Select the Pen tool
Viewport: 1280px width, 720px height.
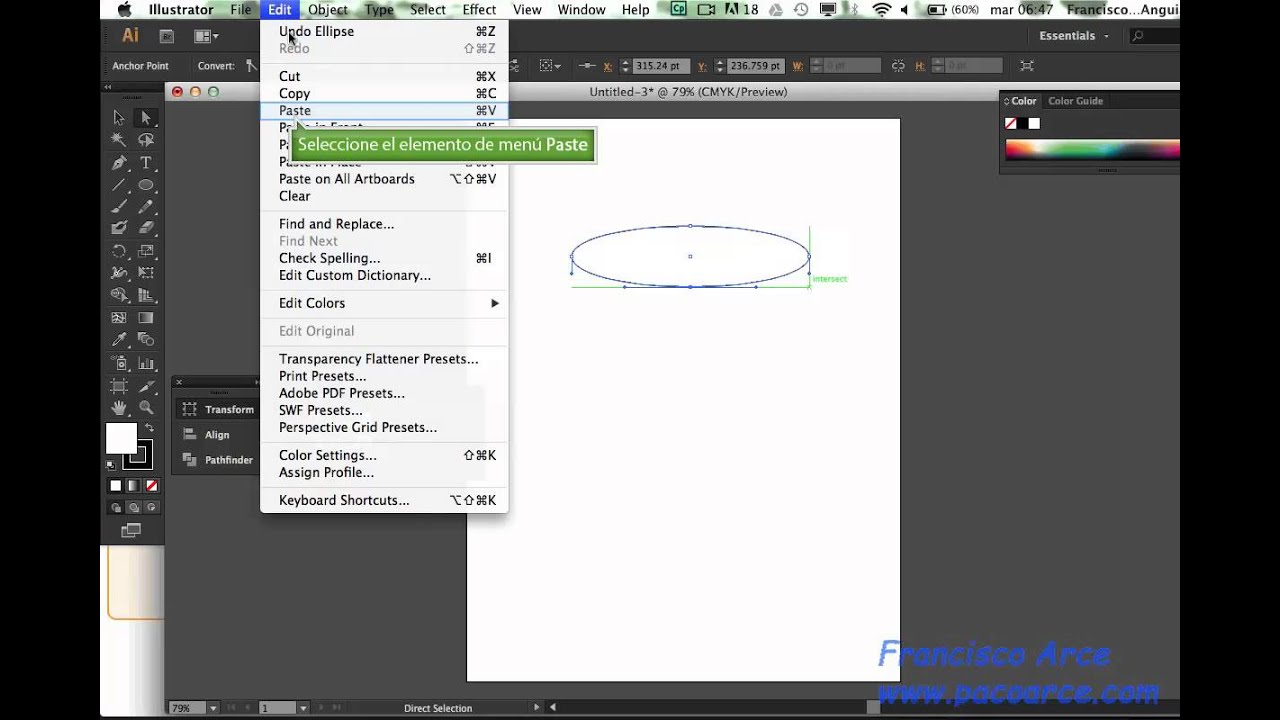click(x=119, y=163)
